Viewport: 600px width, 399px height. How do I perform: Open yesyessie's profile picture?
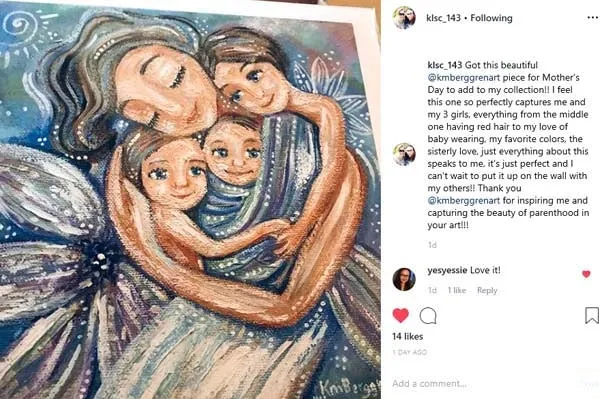click(x=404, y=279)
